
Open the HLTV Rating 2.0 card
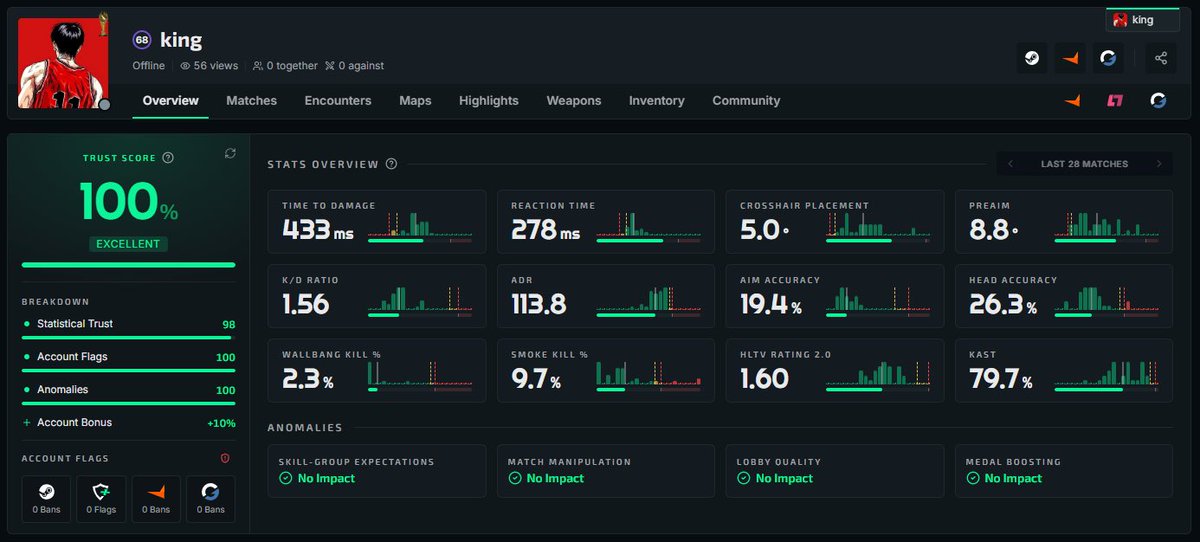[x=835, y=371]
